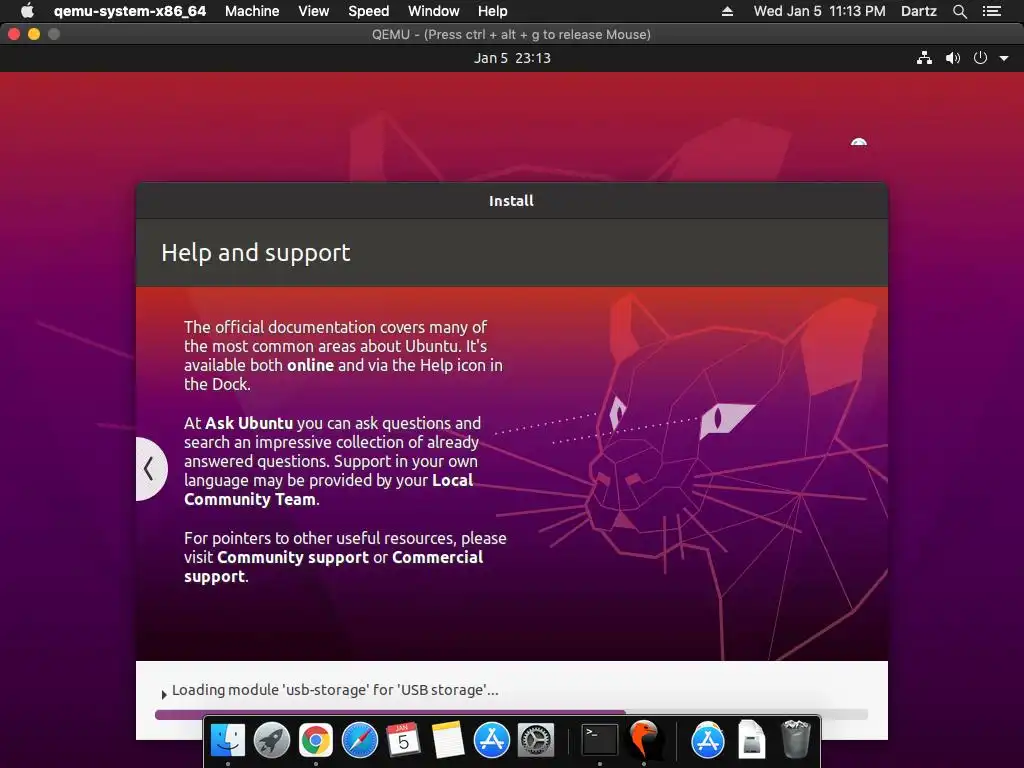The height and width of the screenshot is (768, 1024).
Task: Click the installation progress bar
Action: coord(511,714)
